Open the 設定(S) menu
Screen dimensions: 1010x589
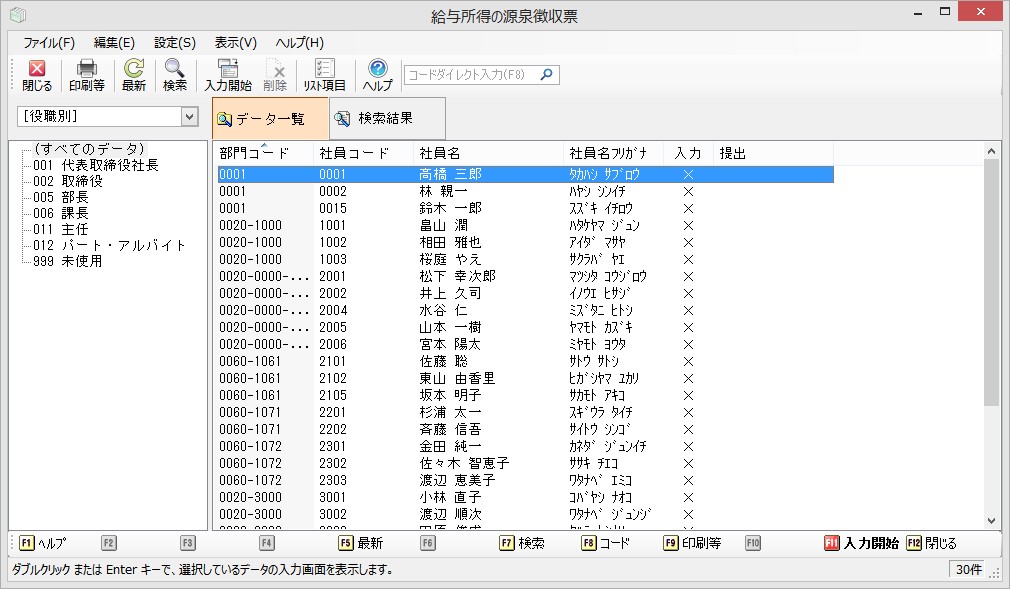pyautogui.click(x=175, y=43)
